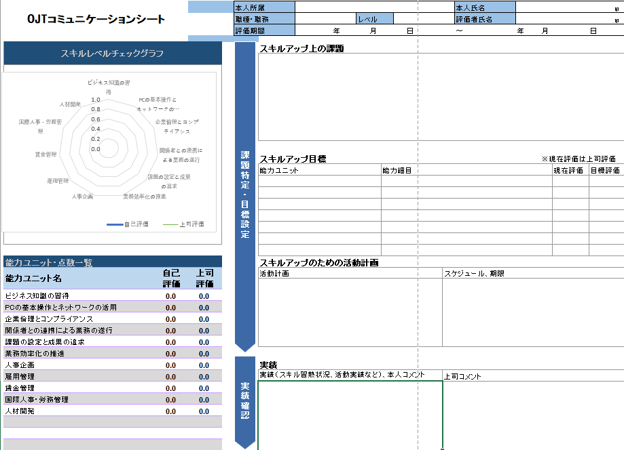Image resolution: width=624 pixels, height=450 pixels.
Task: Select the 能力ユニット・点数一覧 section header
Action: point(113,262)
